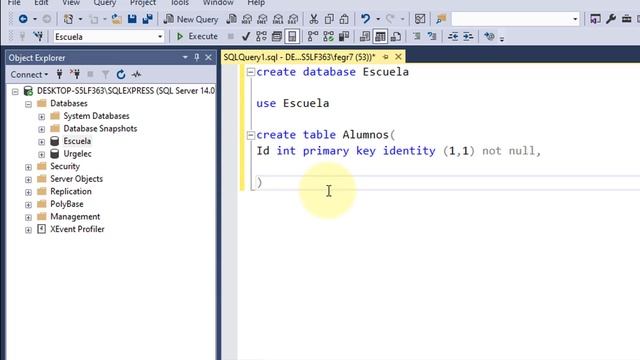640x360 pixels.
Task: Click the Analysis Services MDX Query icon
Action: [247, 19]
